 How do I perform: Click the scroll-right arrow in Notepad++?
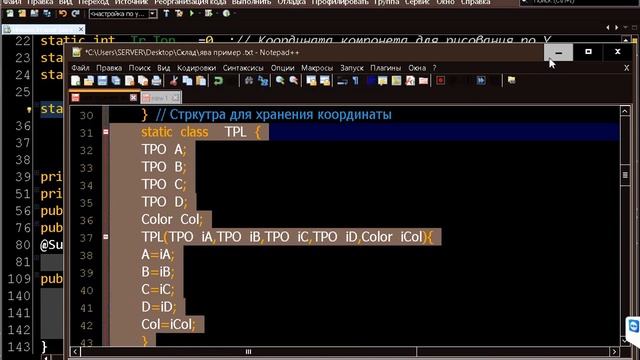point(614,351)
